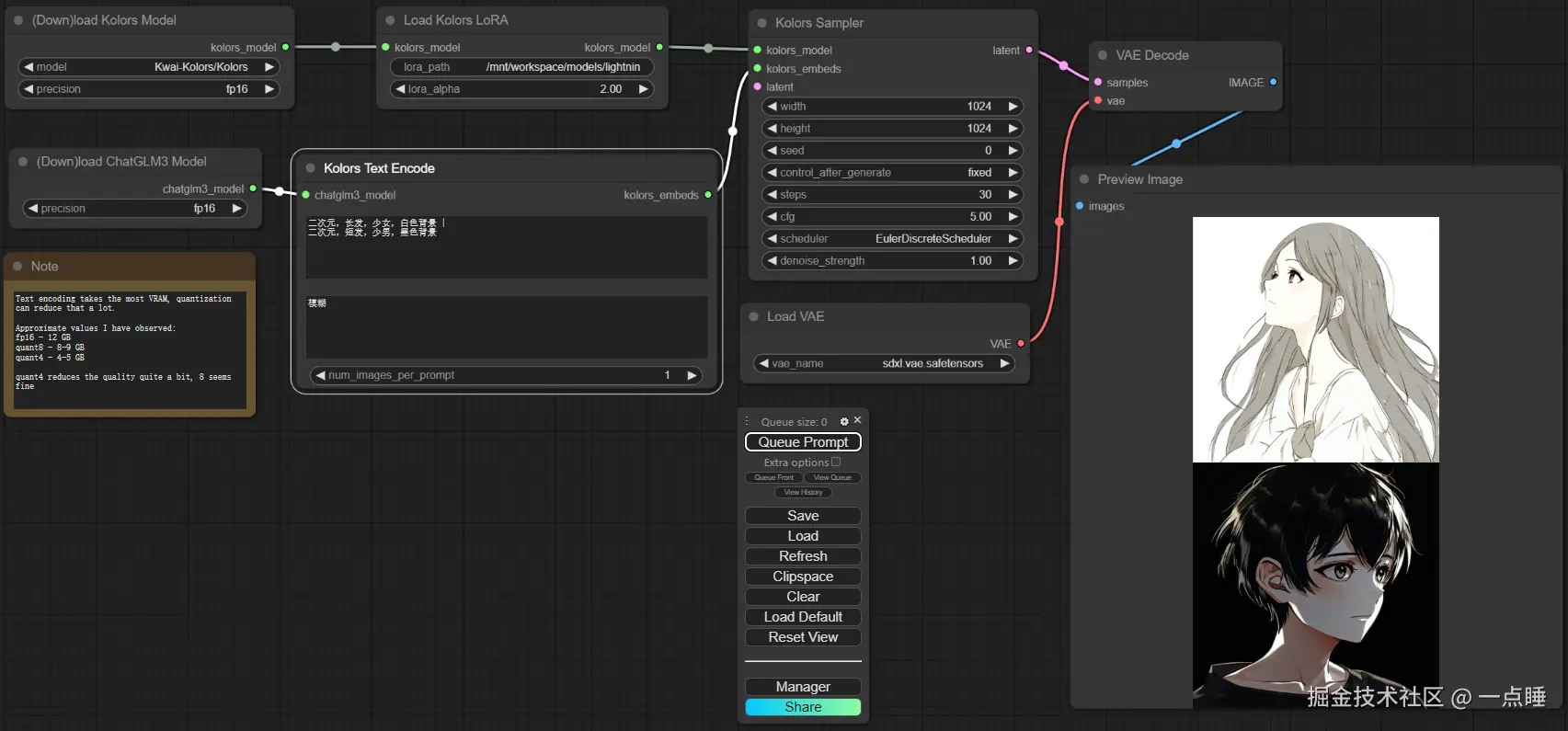This screenshot has height=731, width=1568.
Task: Click the negative prompt text box
Action: 507,327
